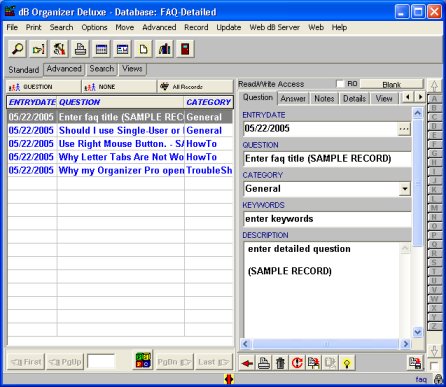Click the copy record icon in bottom toolbar
Viewport: 446px width, 387px height.
[x=314, y=363]
